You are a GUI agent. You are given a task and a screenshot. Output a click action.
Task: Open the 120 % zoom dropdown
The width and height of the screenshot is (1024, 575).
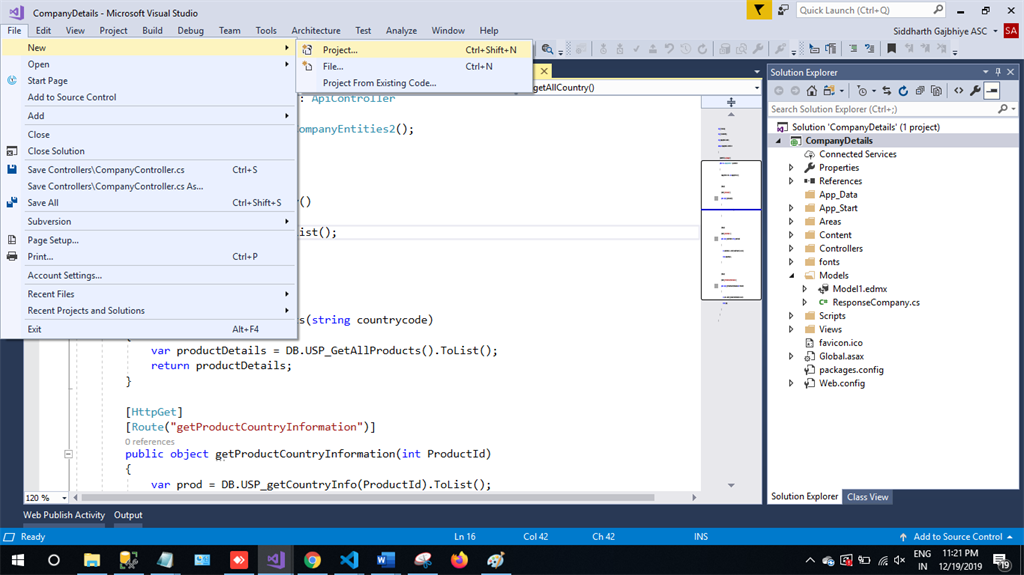tap(65, 498)
